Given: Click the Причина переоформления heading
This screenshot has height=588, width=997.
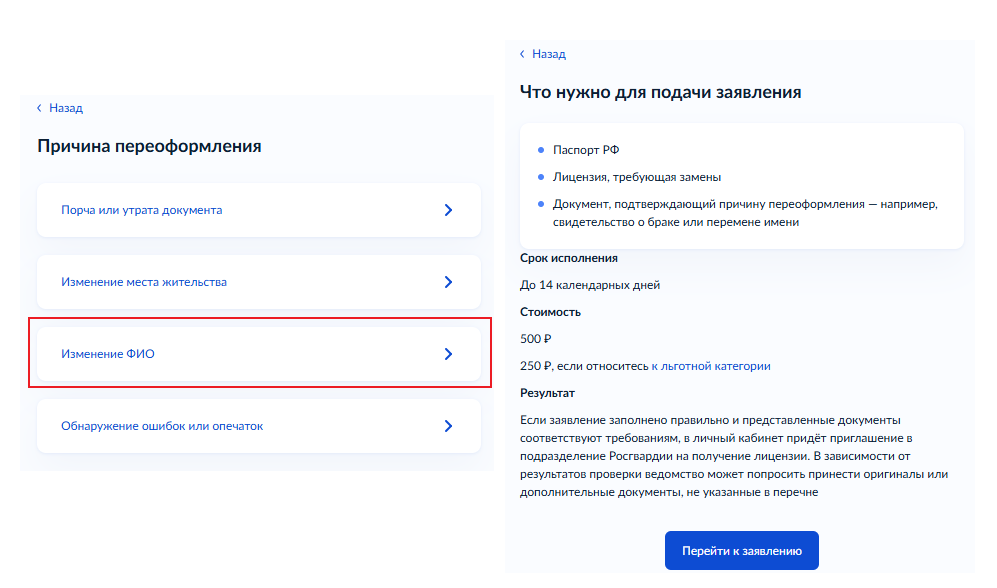Looking at the screenshot, I should 149,146.
